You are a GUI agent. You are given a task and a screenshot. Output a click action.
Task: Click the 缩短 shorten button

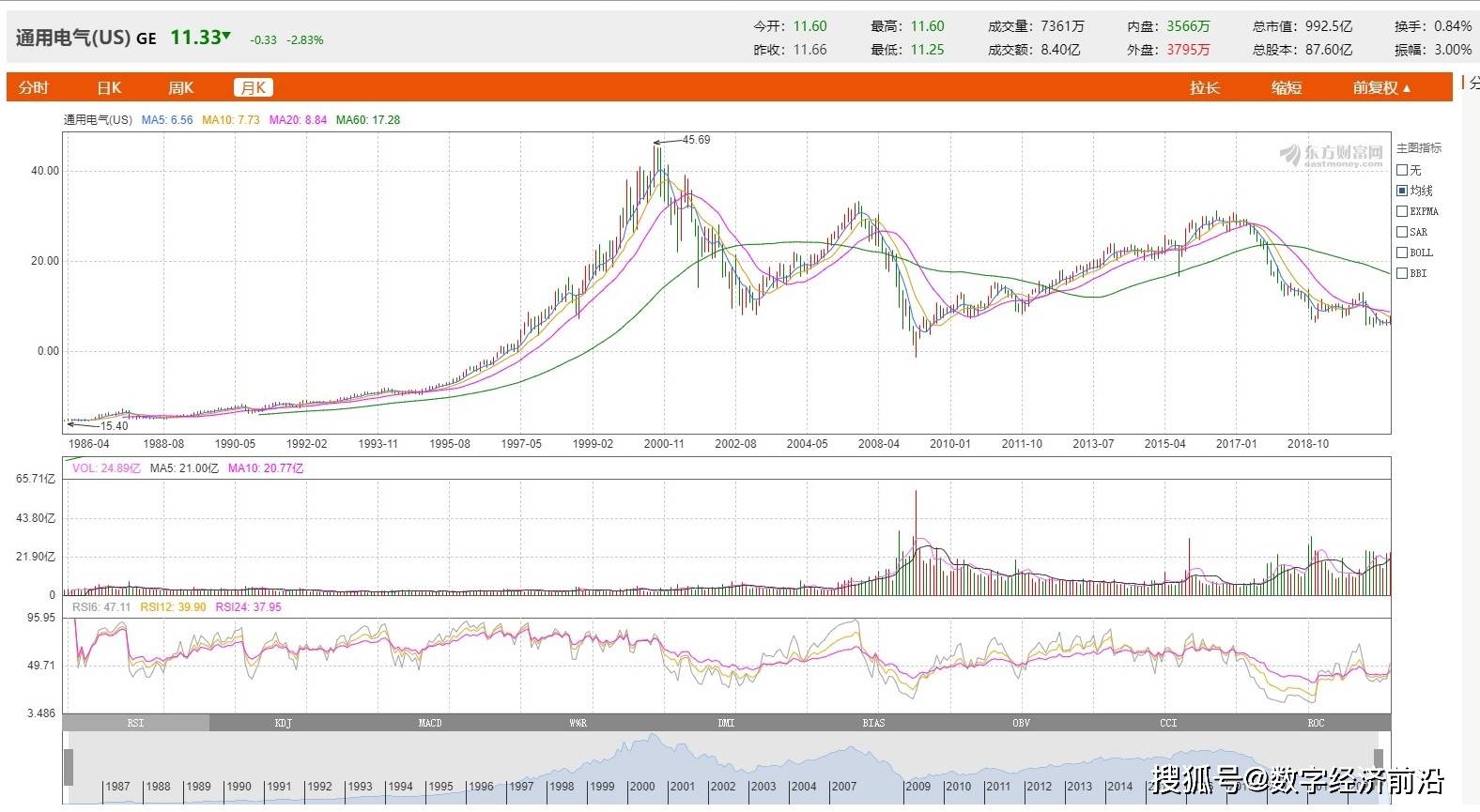pos(1287,87)
